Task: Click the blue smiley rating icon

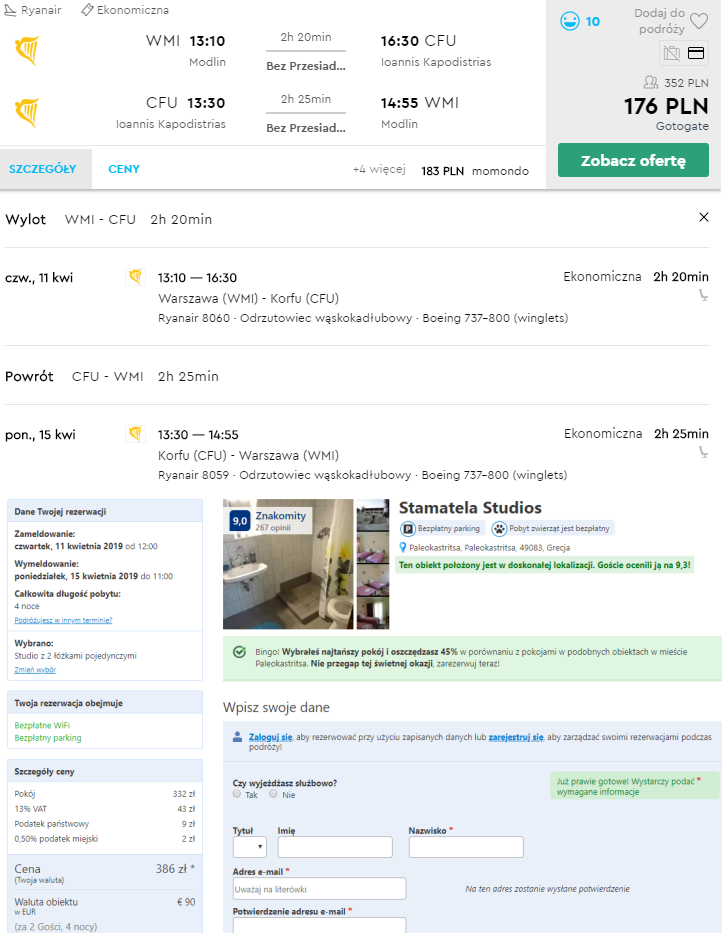Action: (x=570, y=21)
